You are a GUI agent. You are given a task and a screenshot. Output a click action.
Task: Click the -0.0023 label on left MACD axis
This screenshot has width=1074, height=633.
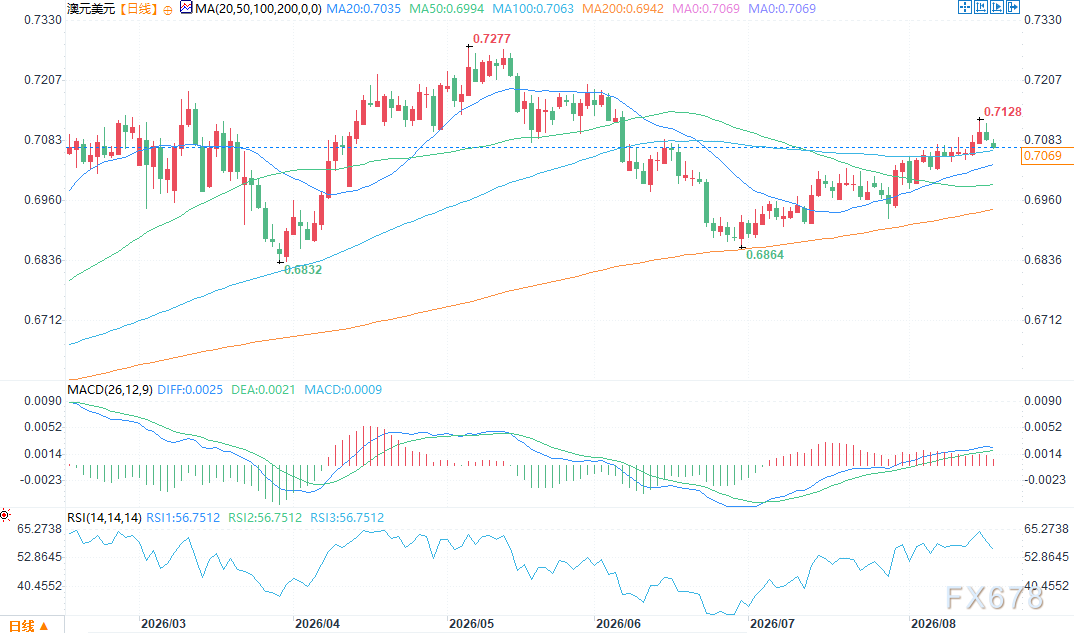[41, 480]
